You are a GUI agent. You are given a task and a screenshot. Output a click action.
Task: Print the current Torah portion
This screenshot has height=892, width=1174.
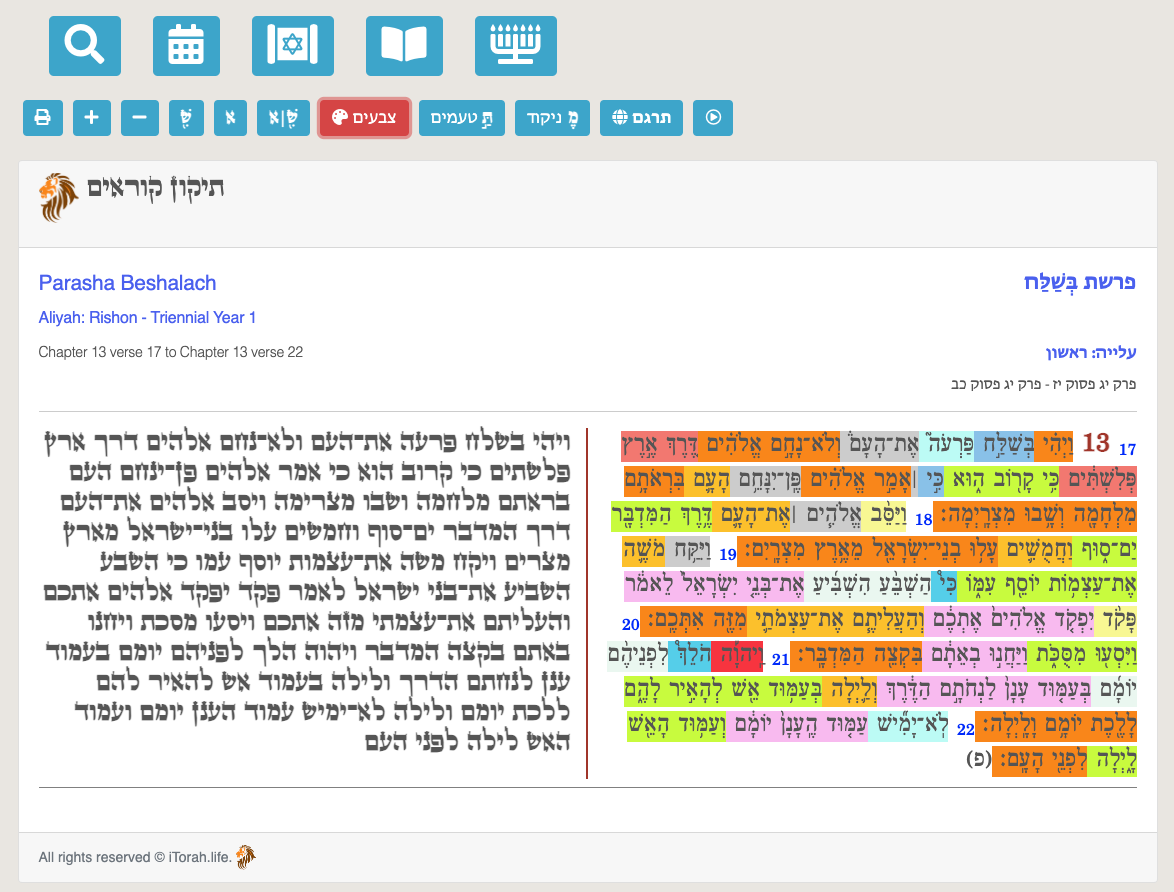pos(43,117)
